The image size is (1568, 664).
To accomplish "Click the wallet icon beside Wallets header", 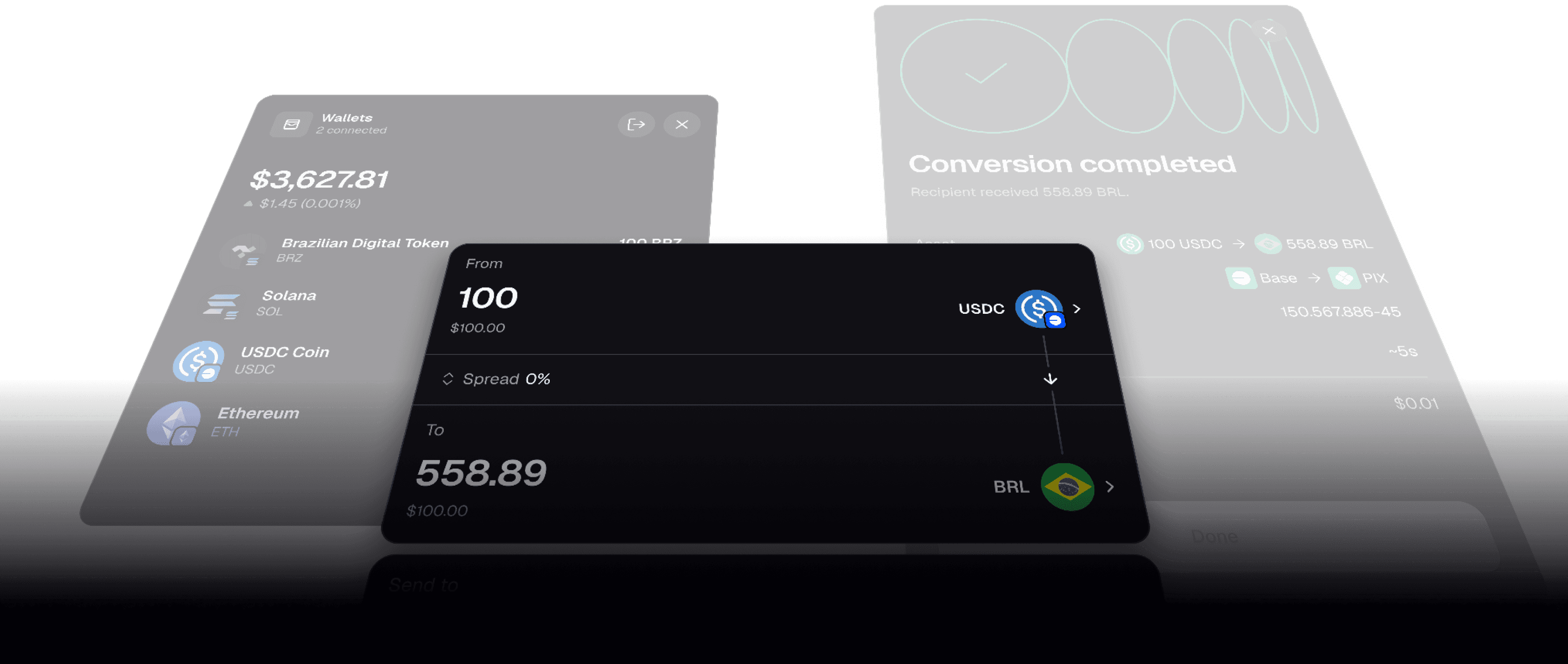I will [293, 124].
